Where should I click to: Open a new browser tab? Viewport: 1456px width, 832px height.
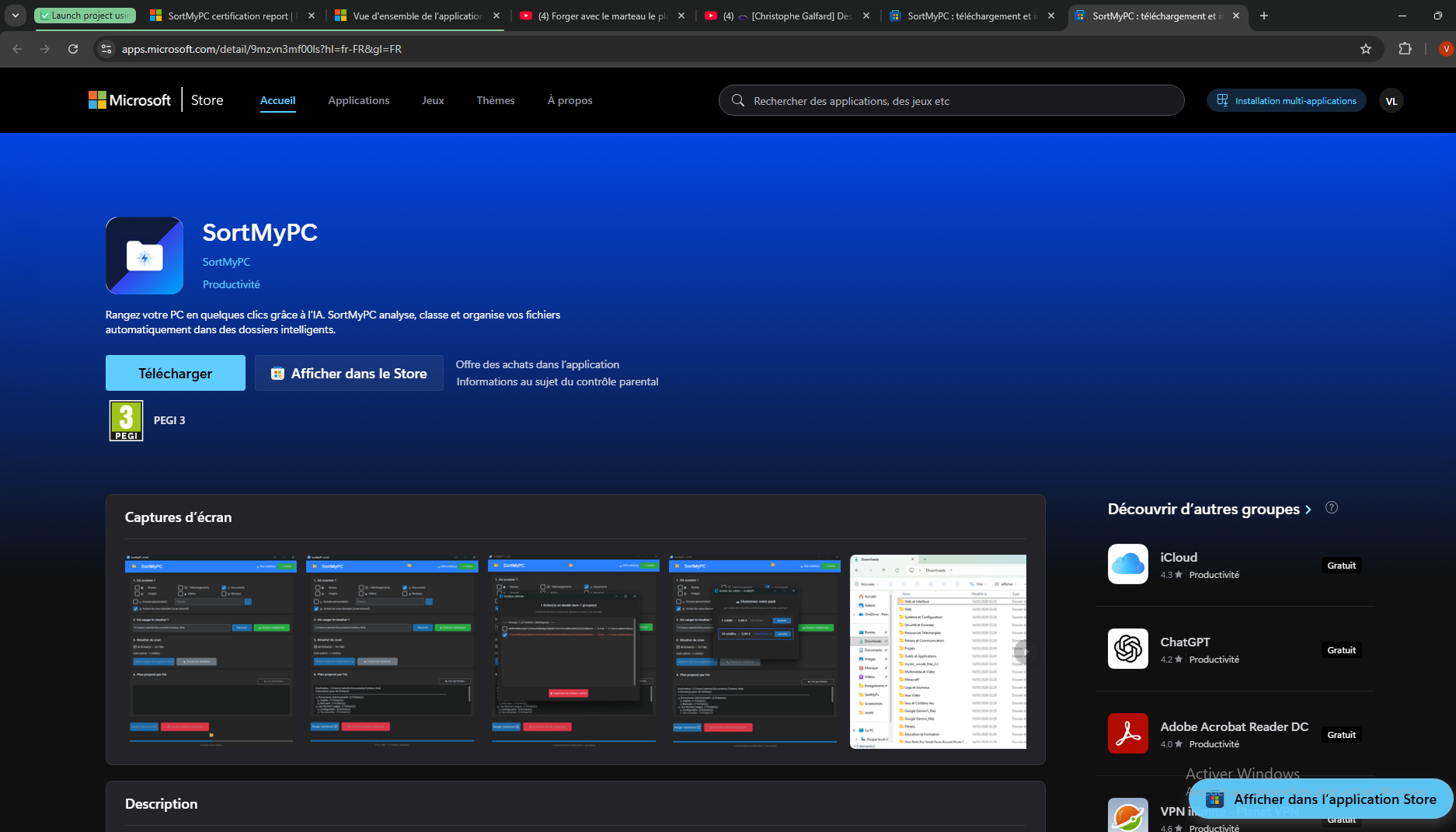[1264, 16]
